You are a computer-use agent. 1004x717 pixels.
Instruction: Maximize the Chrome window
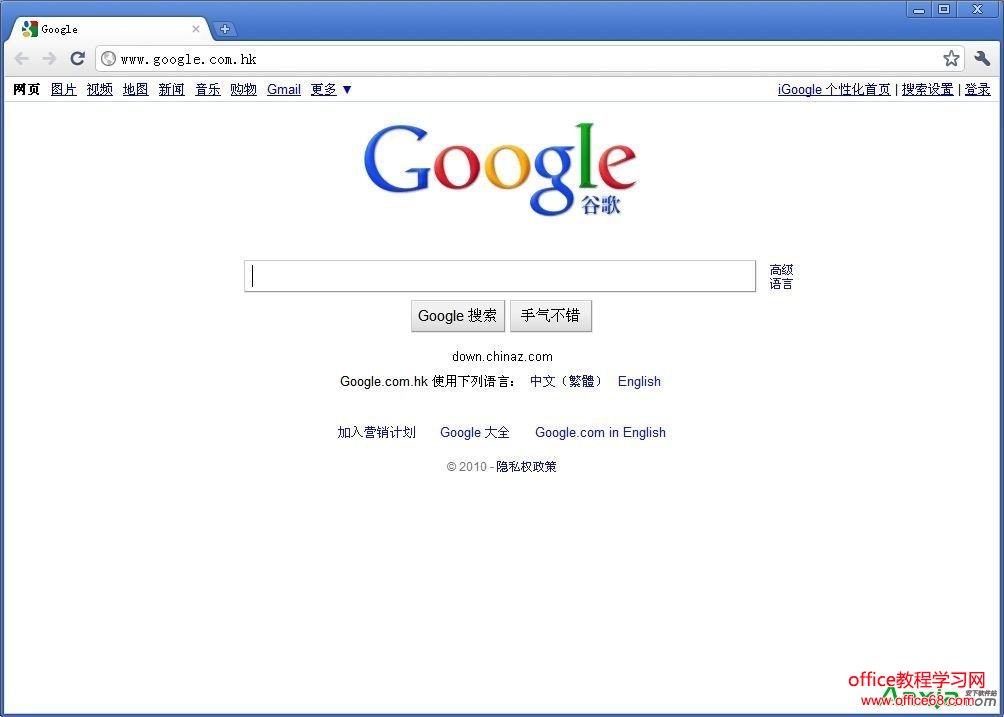(x=944, y=9)
